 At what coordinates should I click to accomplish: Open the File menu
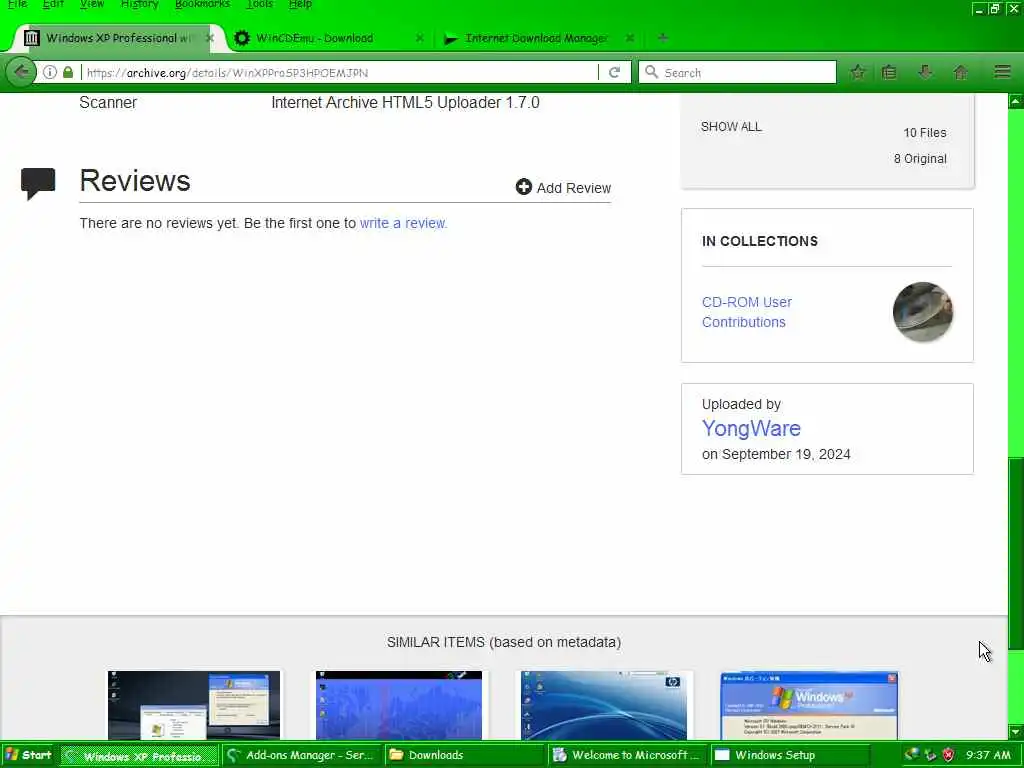(17, 5)
